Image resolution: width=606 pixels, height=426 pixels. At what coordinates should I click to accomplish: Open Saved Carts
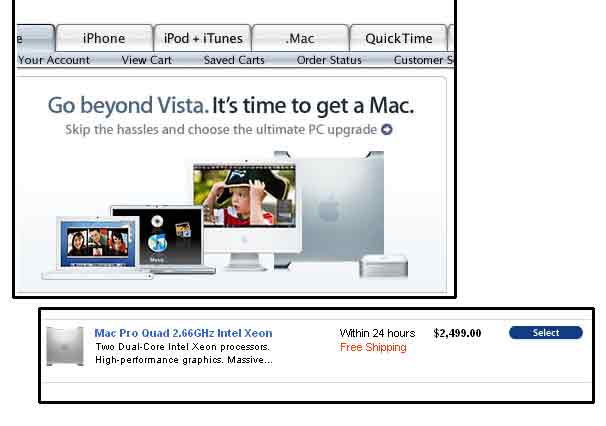click(x=234, y=60)
